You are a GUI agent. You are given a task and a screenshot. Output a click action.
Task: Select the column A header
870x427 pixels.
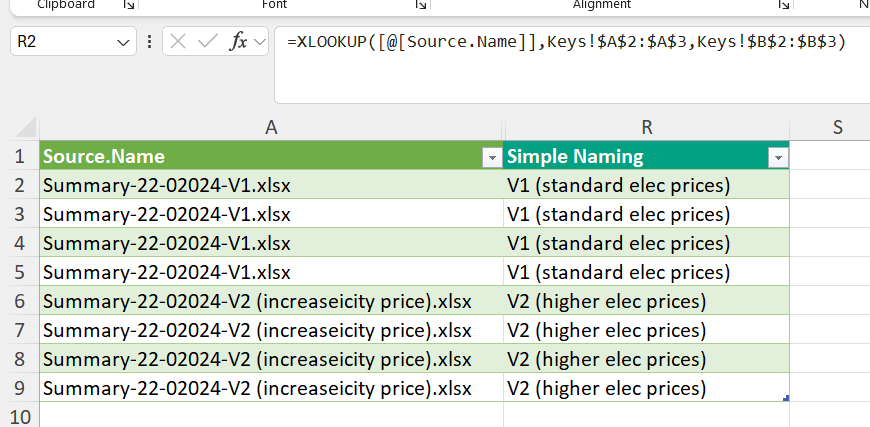point(271,127)
